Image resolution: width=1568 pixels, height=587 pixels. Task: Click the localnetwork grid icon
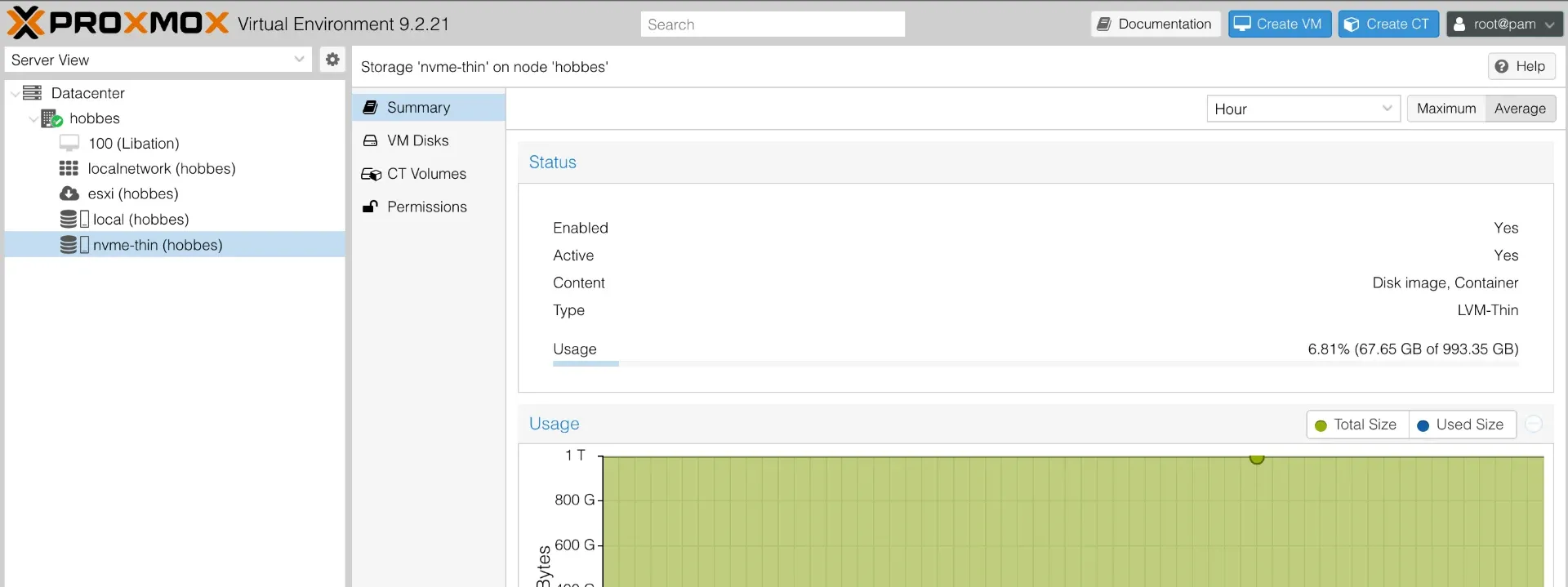69,168
